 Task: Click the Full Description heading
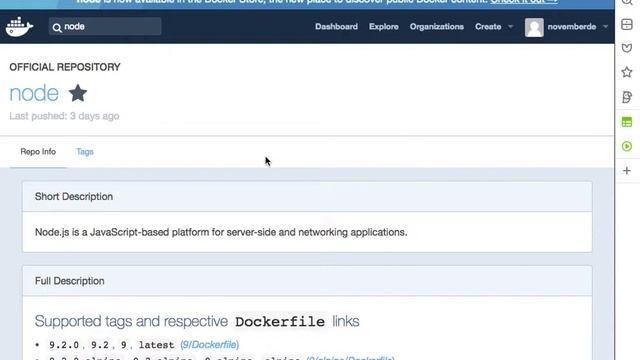click(70, 281)
